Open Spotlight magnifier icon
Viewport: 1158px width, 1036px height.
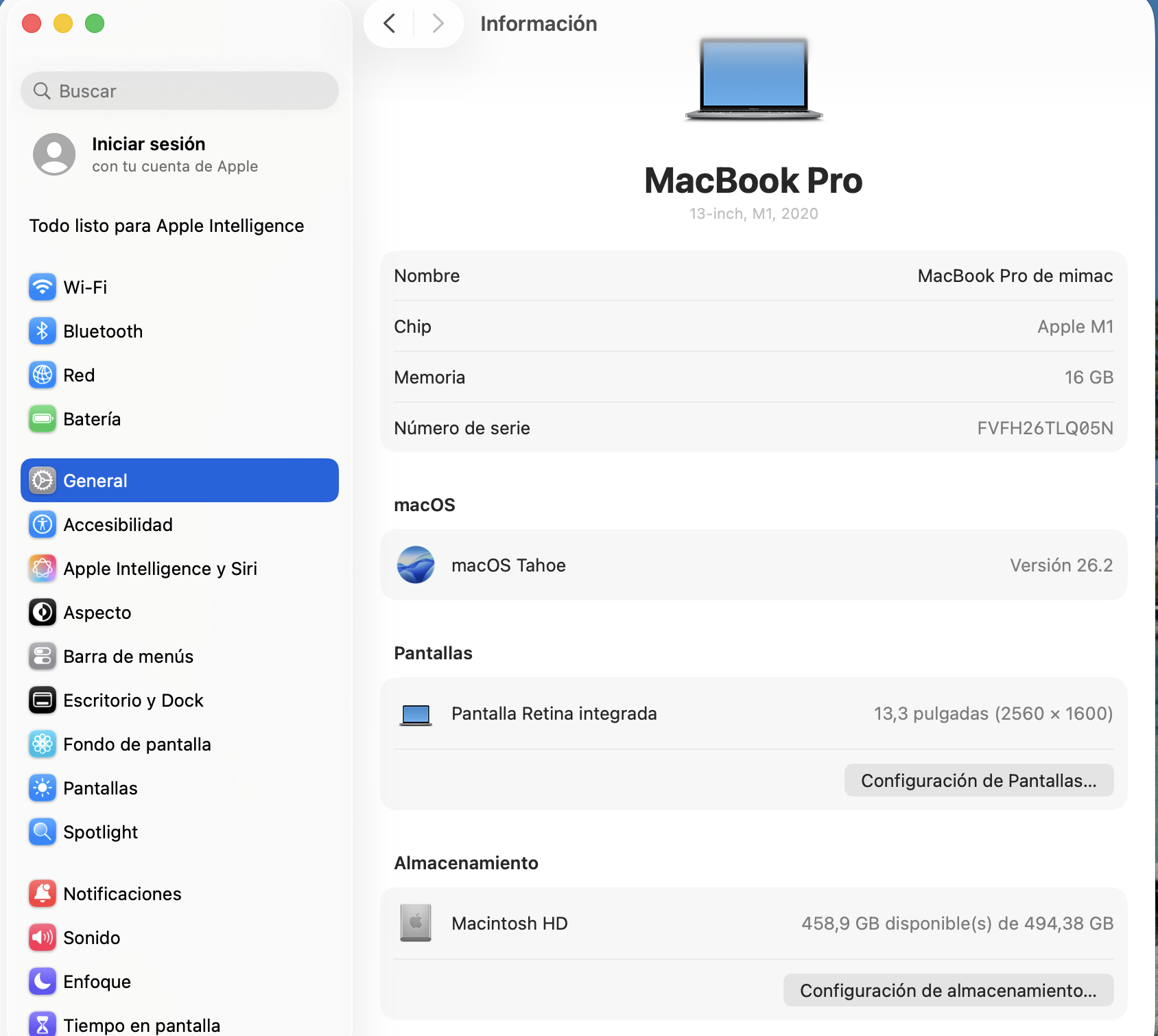(x=43, y=832)
